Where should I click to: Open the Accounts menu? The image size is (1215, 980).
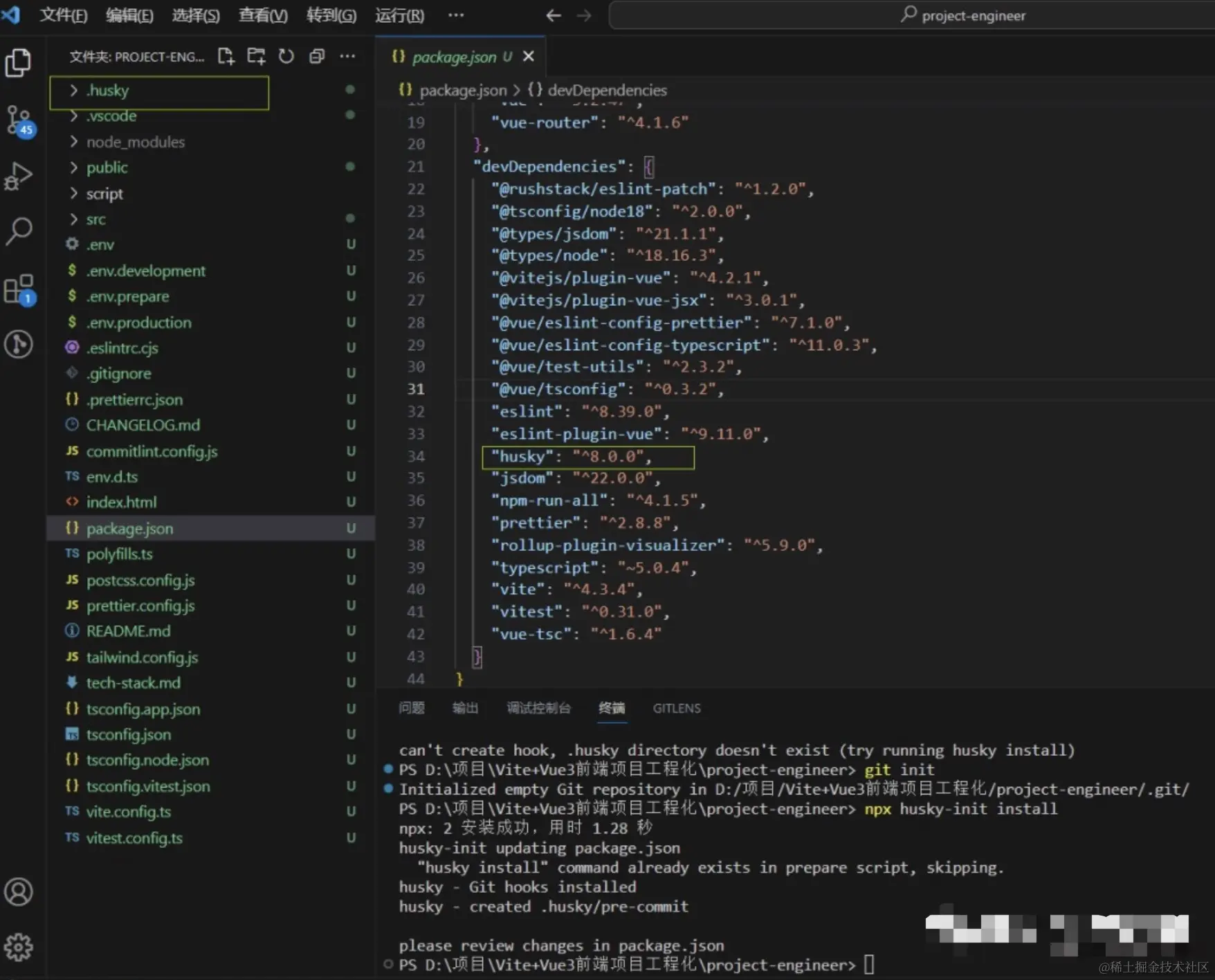tap(19, 892)
